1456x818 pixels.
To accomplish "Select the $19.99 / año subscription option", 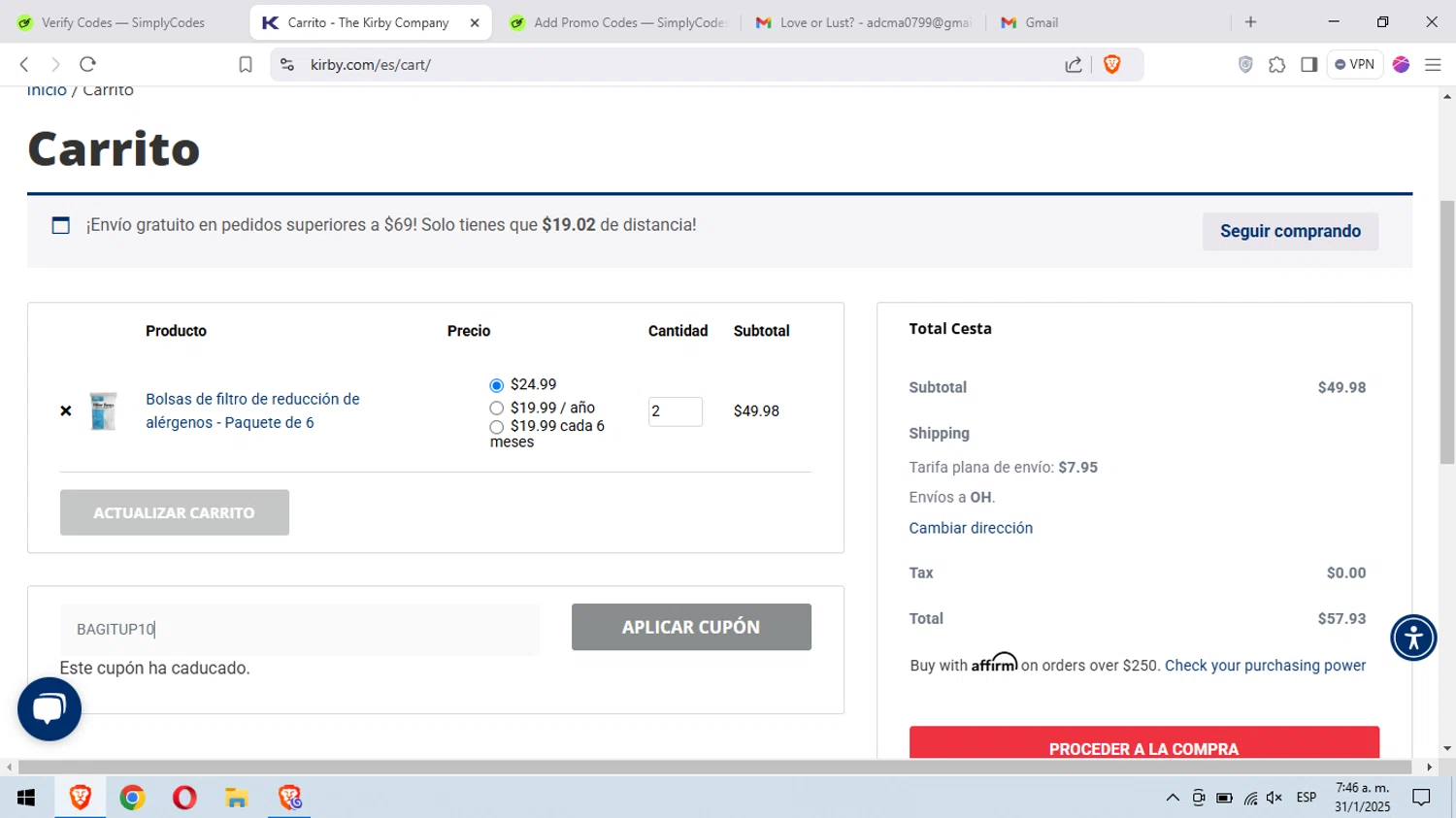I will click(497, 409).
